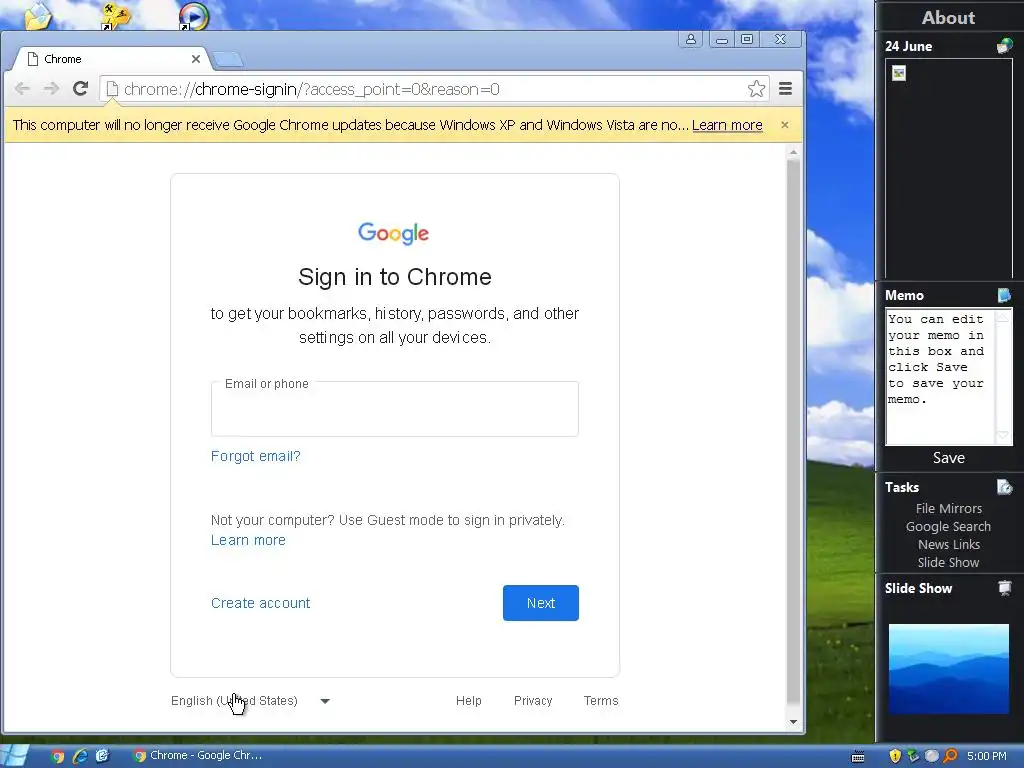Viewport: 1024px width, 768px height.
Task: Click the Chrome profile person icon
Action: [690, 39]
